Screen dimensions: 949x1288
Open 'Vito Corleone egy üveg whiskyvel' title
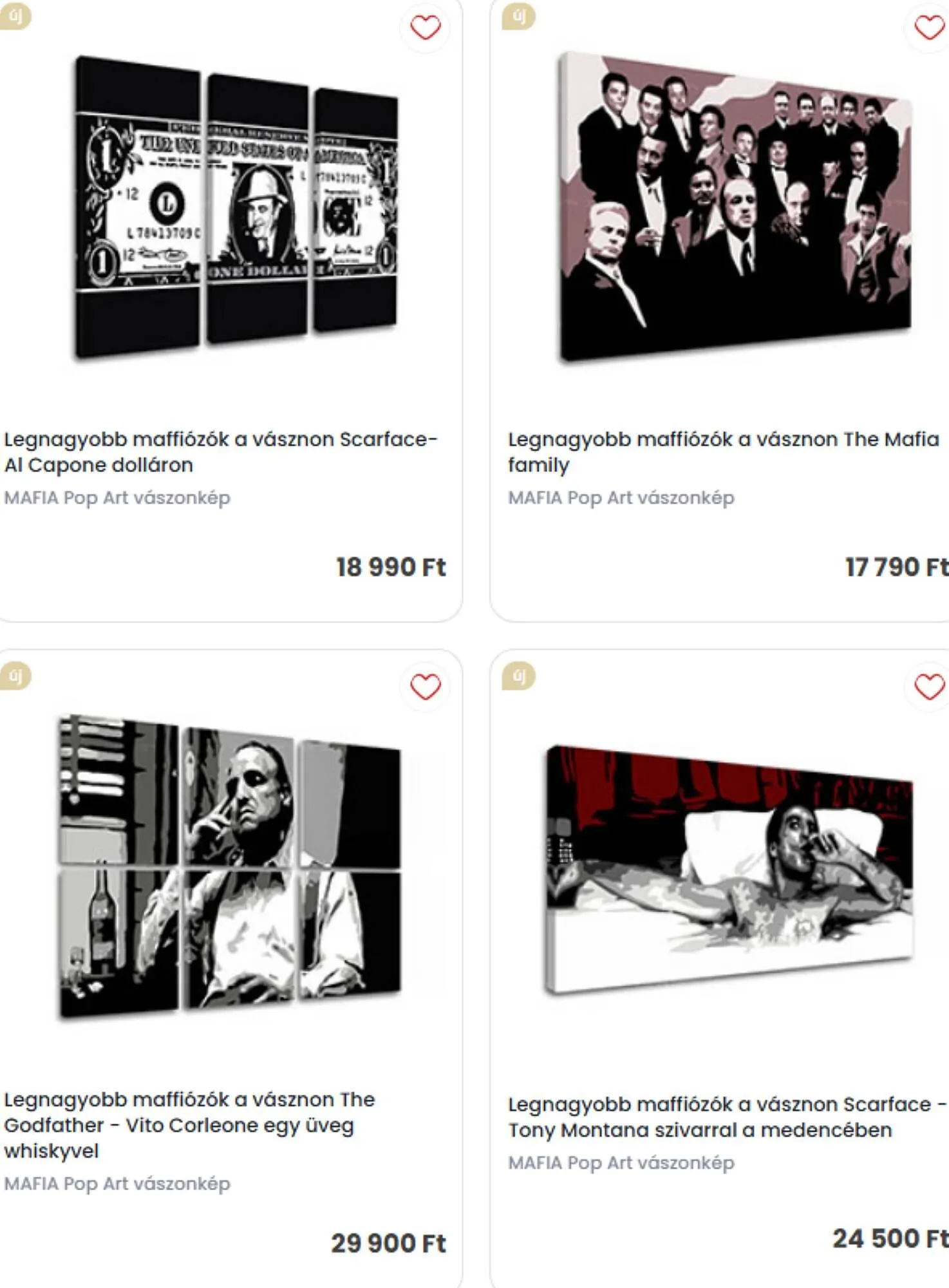tap(189, 1125)
